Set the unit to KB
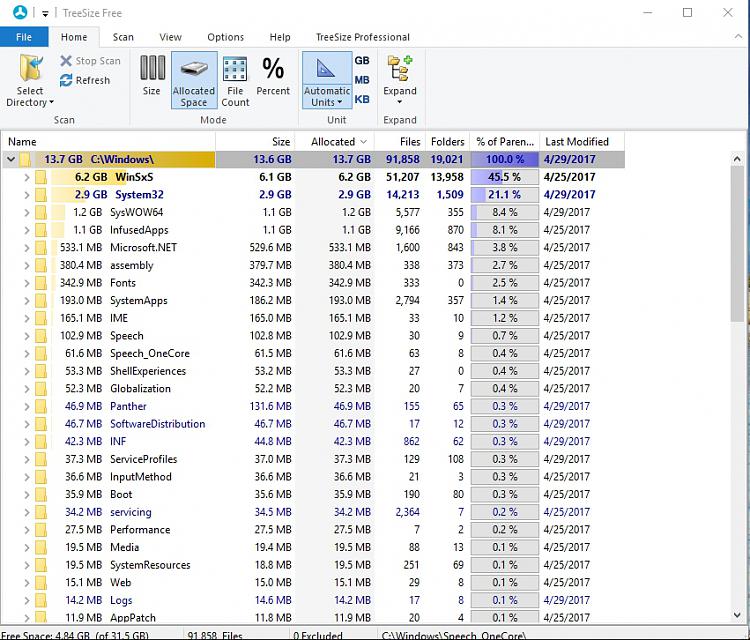This screenshot has width=750, height=640. pyautogui.click(x=362, y=99)
